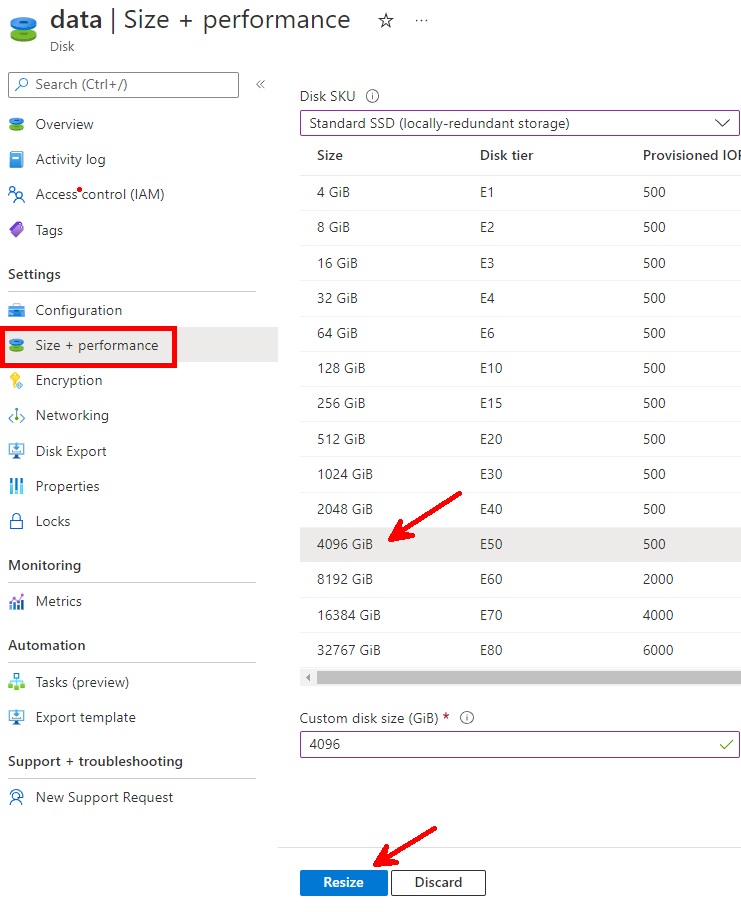
Task: Select the 64 GiB size row
Action: coord(520,333)
